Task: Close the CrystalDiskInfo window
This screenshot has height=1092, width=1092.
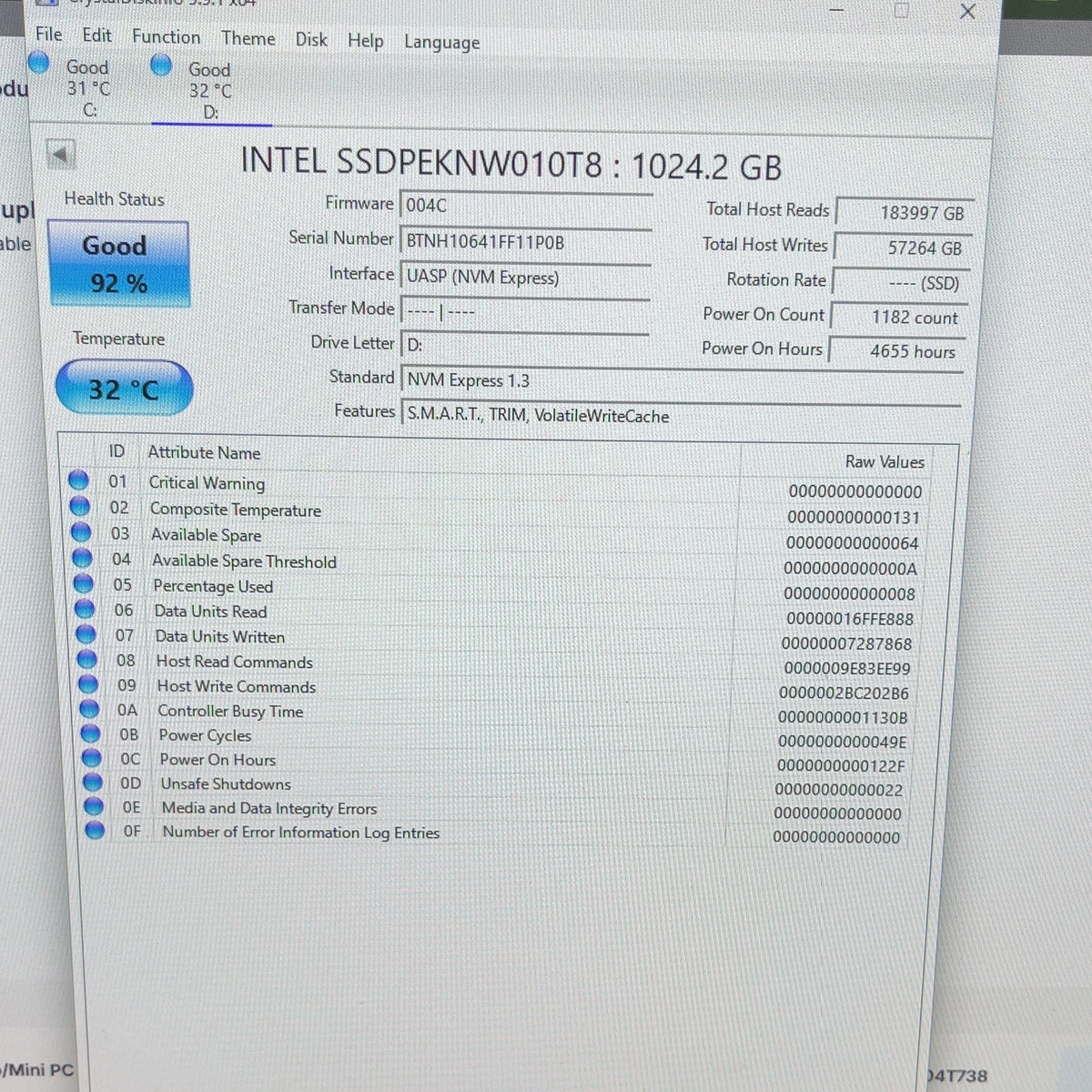Action: point(967,12)
